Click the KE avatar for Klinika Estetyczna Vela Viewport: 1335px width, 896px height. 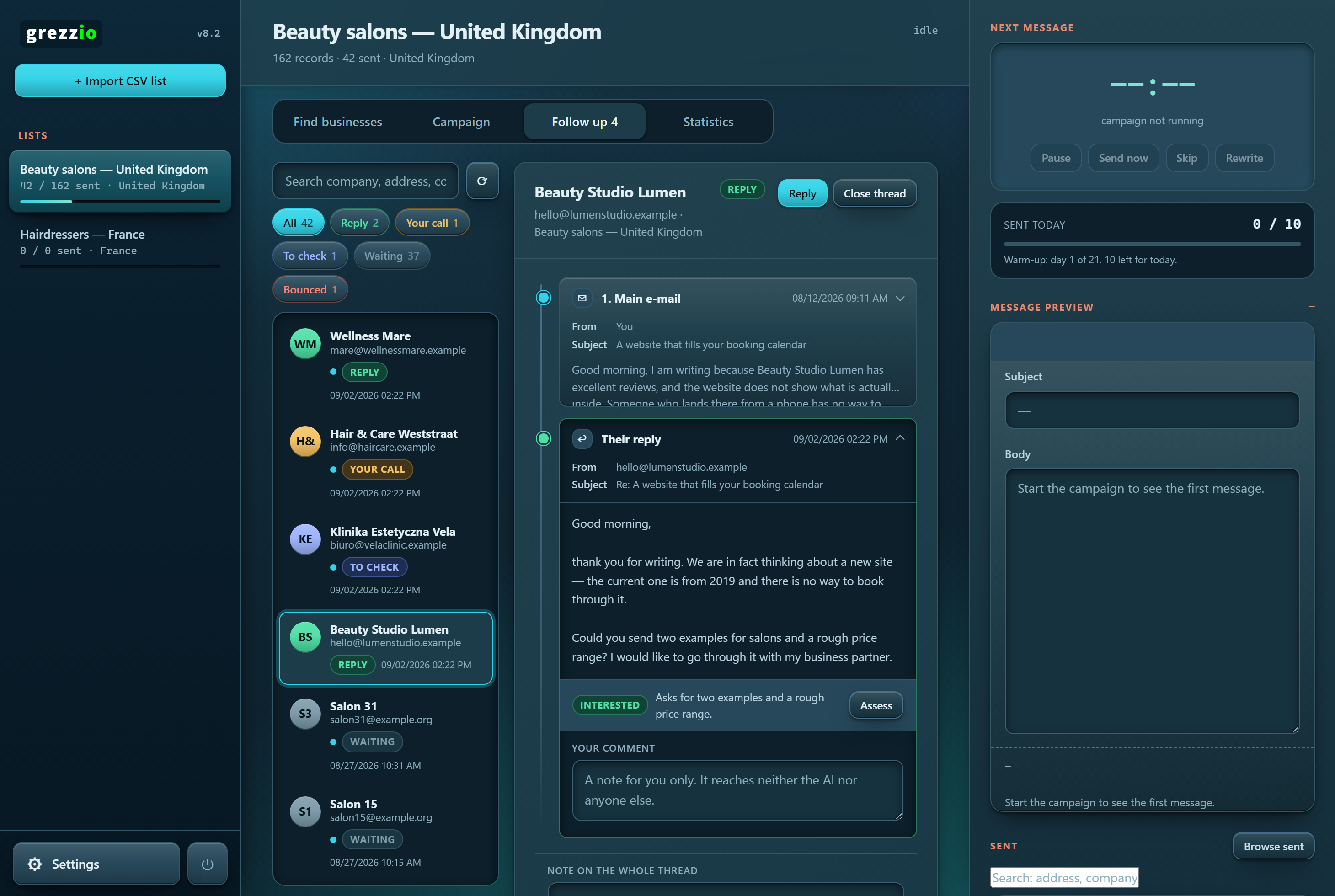pos(305,539)
